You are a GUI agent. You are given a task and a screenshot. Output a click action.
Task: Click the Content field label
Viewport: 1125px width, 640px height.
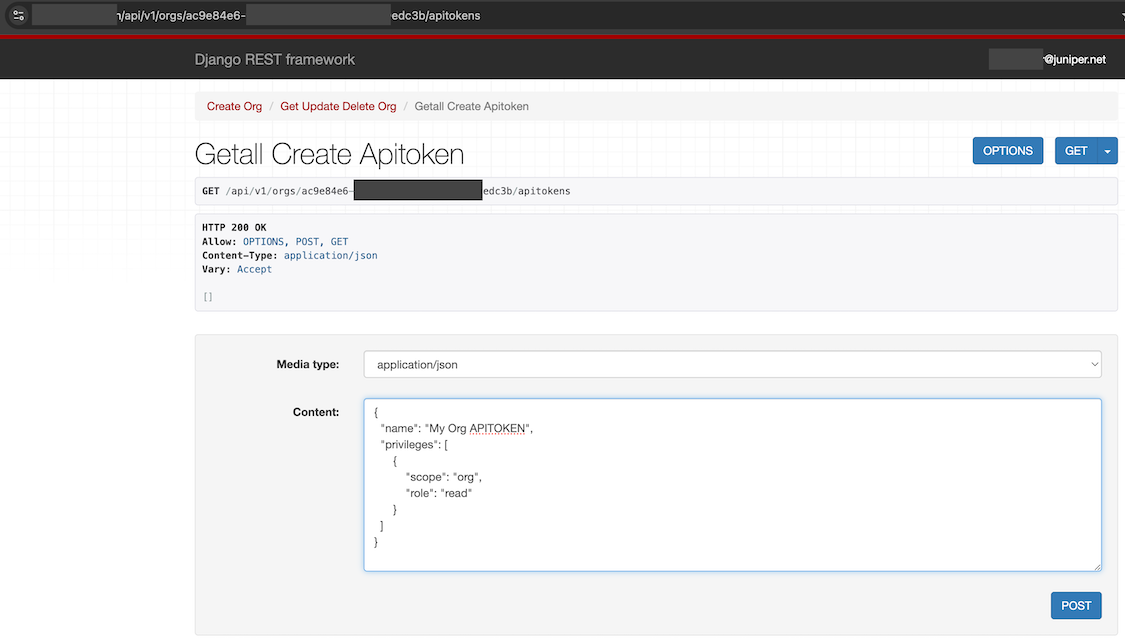point(316,412)
